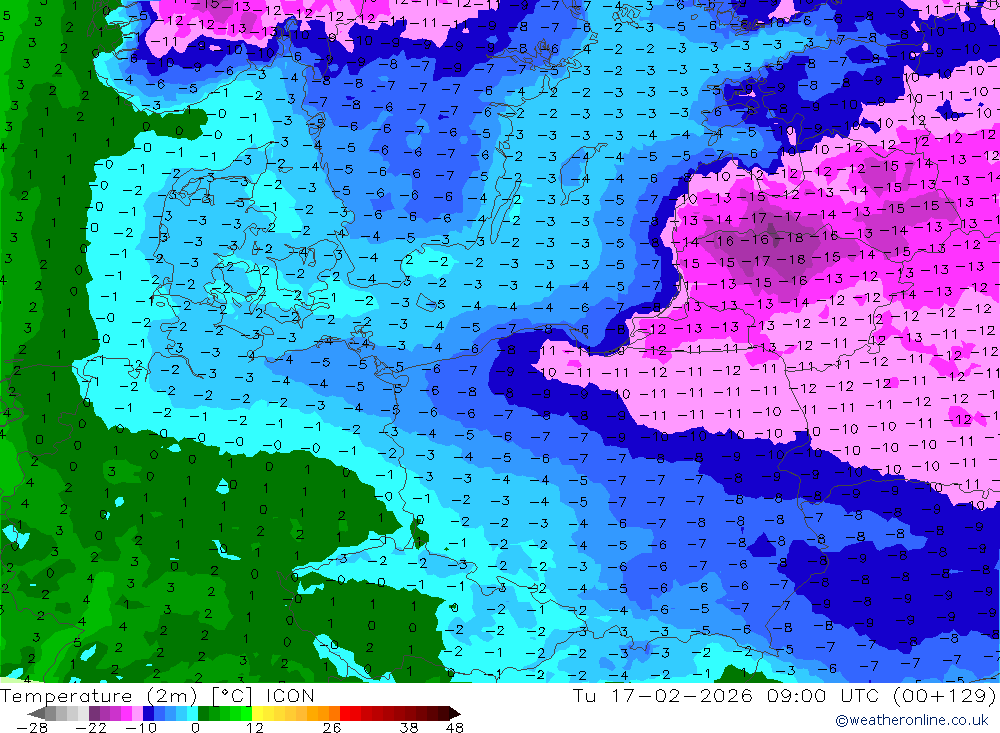Click the bright red legend swatch above '26'
The height and width of the screenshot is (733, 1000).
tap(345, 713)
